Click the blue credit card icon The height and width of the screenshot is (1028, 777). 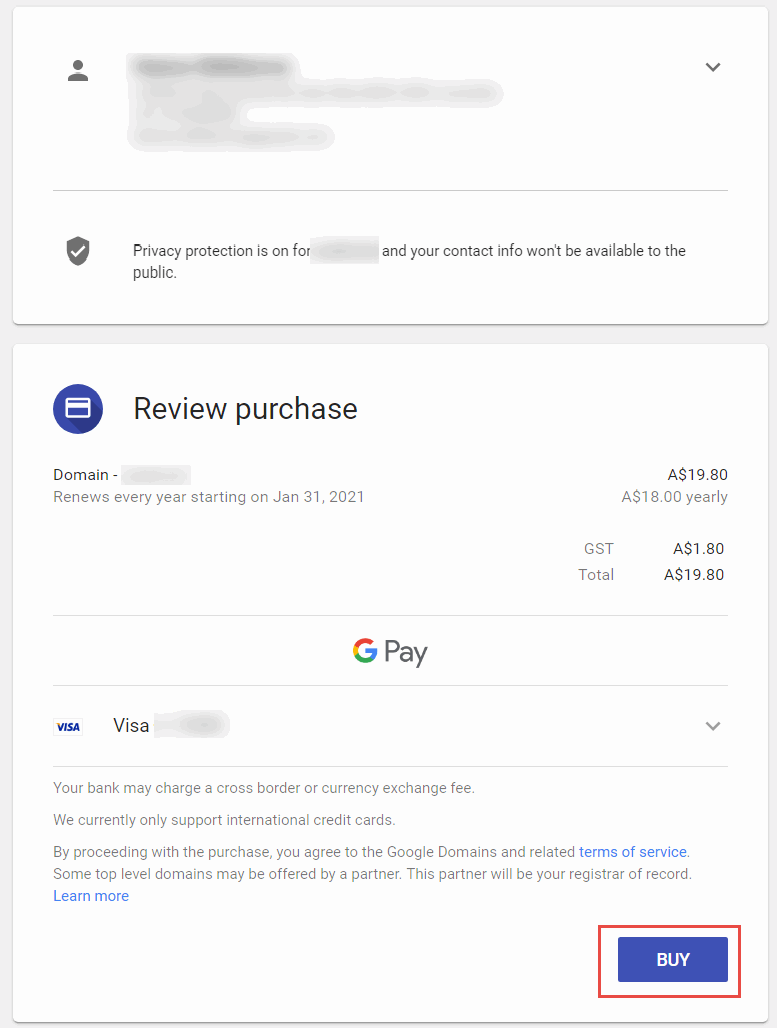[78, 409]
